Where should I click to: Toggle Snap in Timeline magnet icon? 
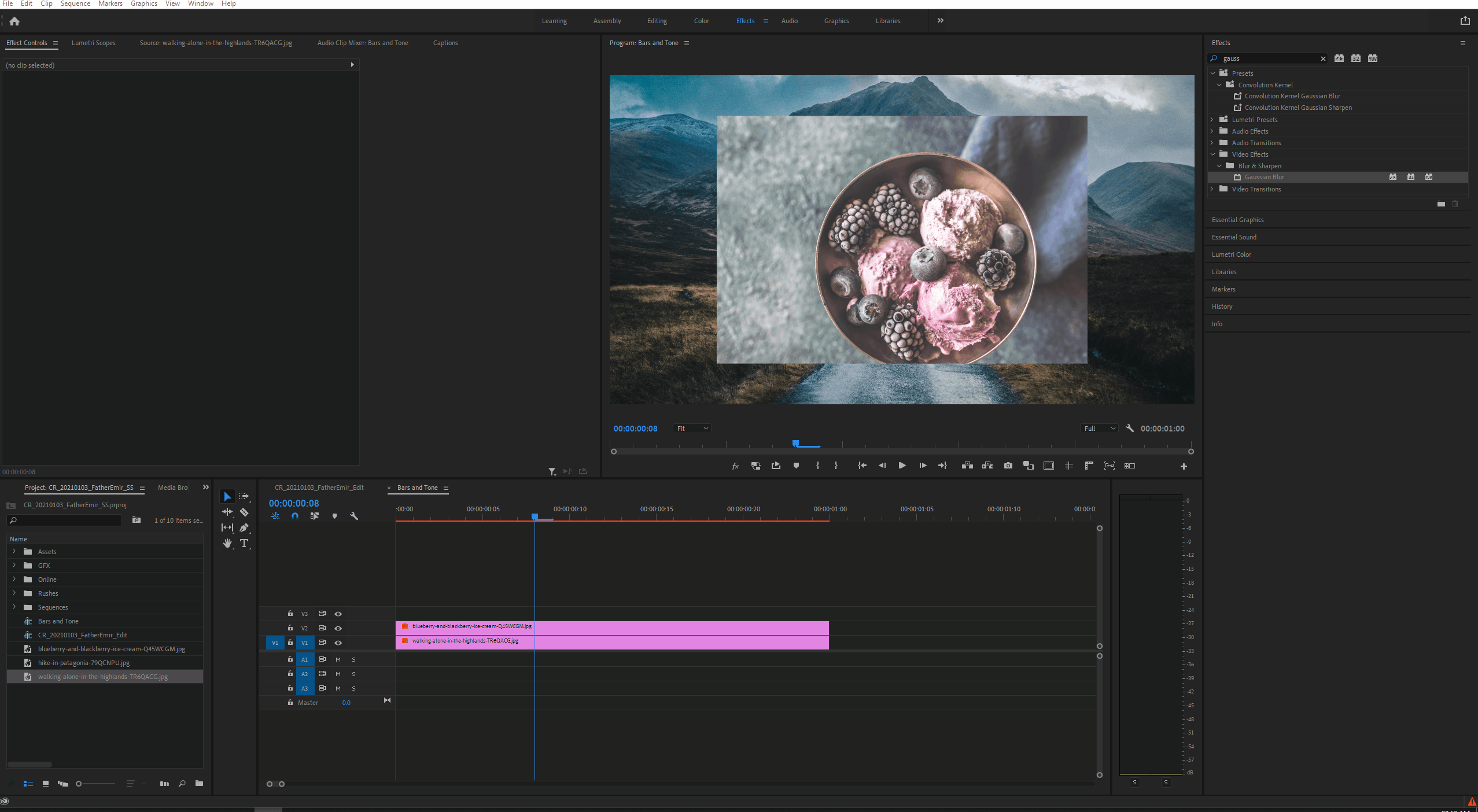pos(295,516)
